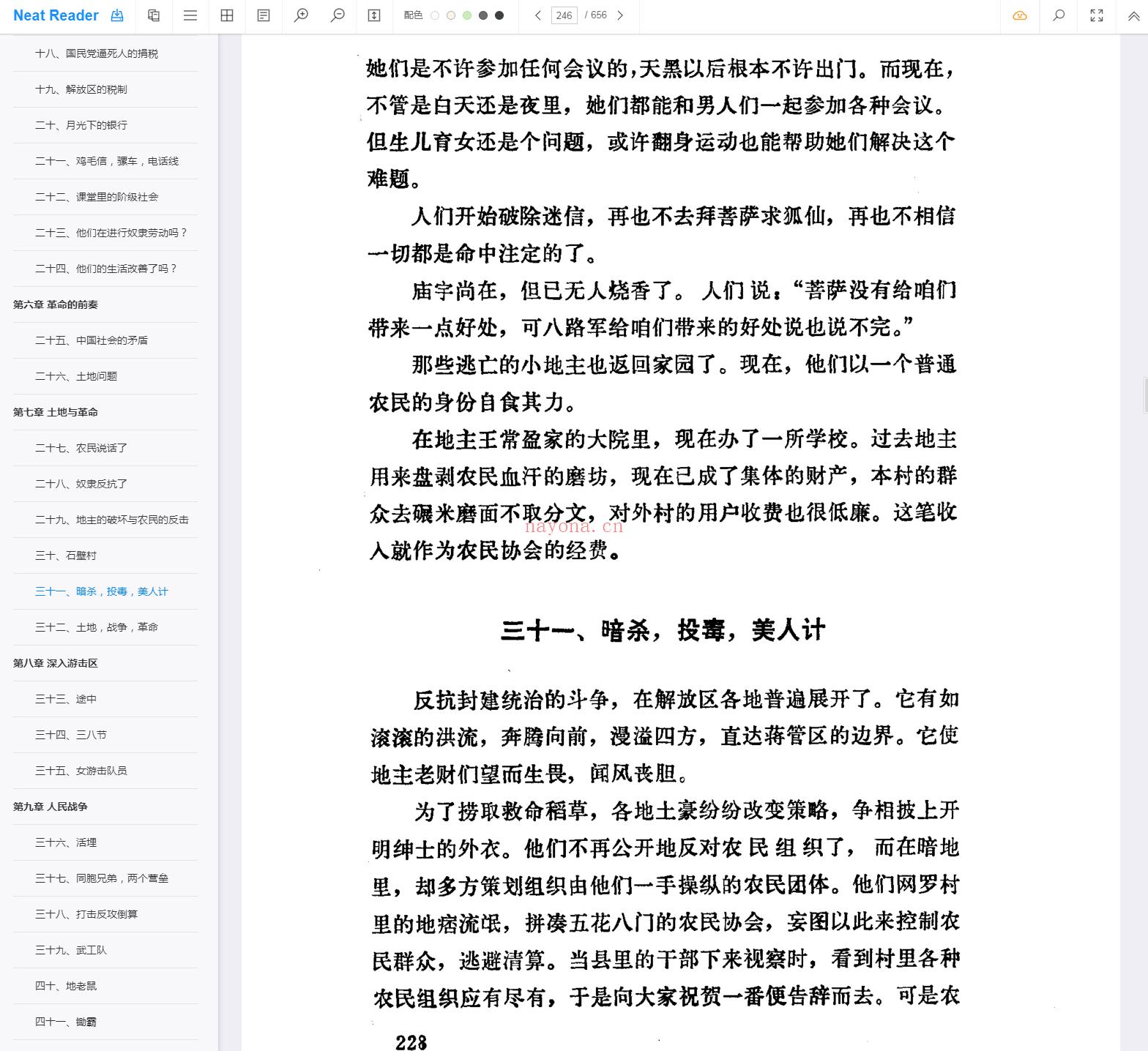Zoom in with the plus magnifier
Screen dimensions: 1148x1051
click(x=301, y=15)
